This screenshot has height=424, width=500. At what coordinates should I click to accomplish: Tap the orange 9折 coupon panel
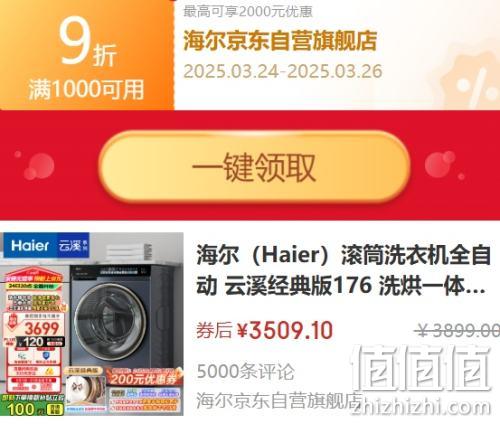point(87,55)
